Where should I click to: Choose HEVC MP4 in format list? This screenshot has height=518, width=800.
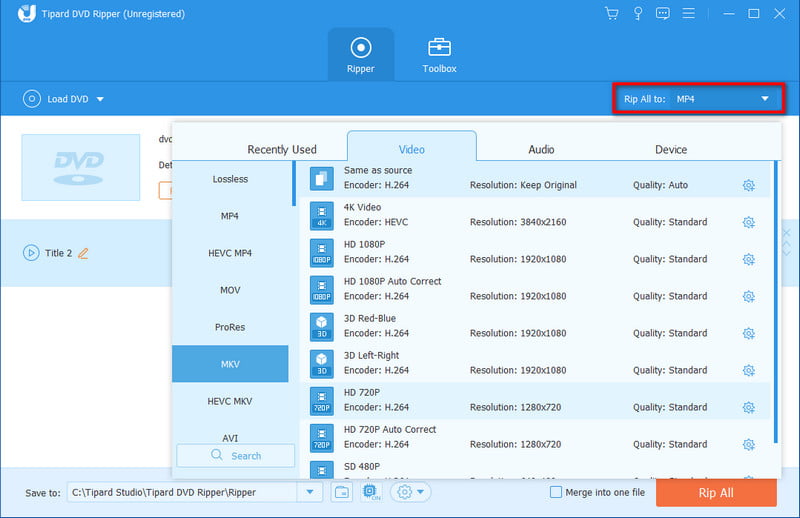pos(230,253)
